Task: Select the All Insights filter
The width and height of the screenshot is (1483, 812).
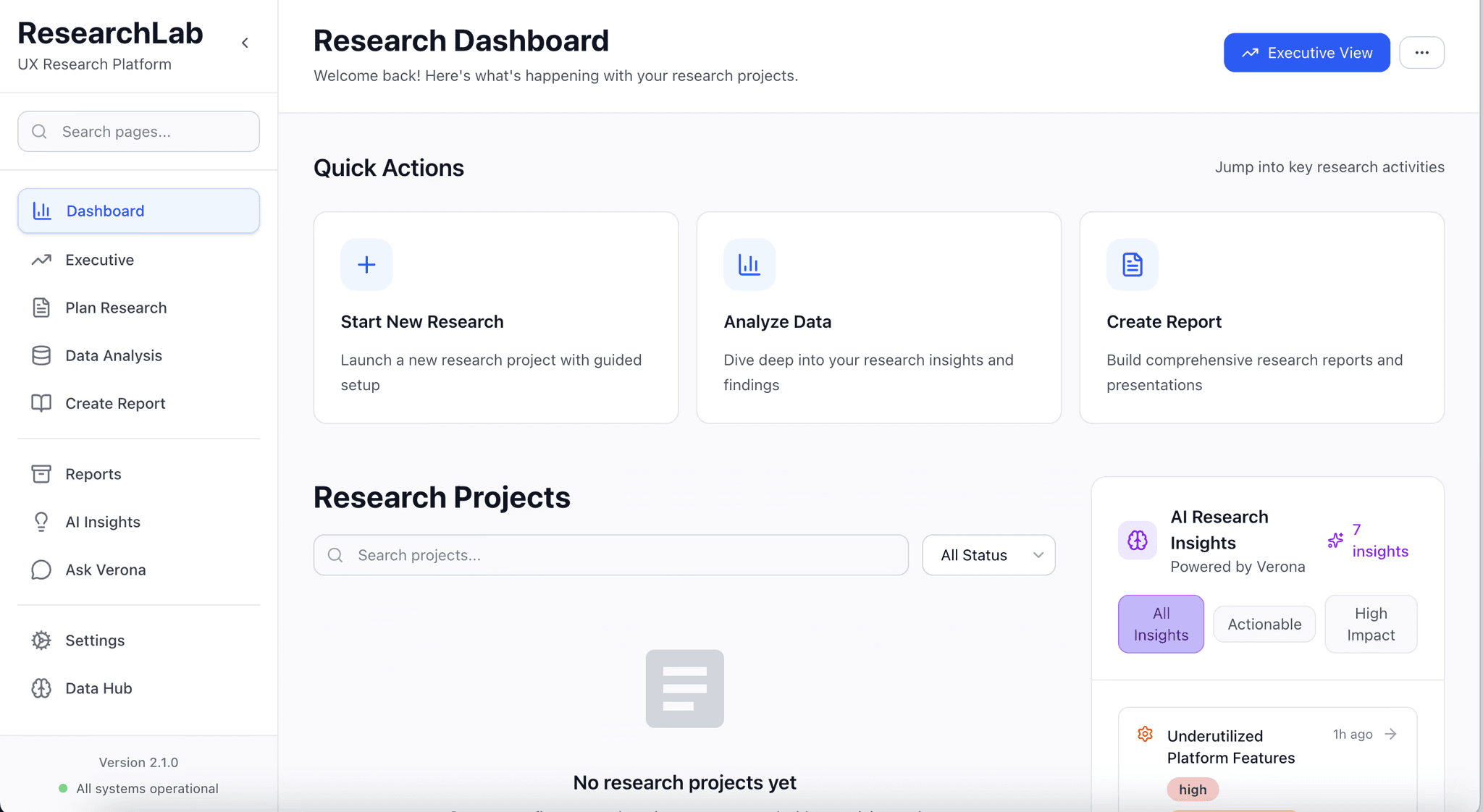Action: click(1160, 623)
